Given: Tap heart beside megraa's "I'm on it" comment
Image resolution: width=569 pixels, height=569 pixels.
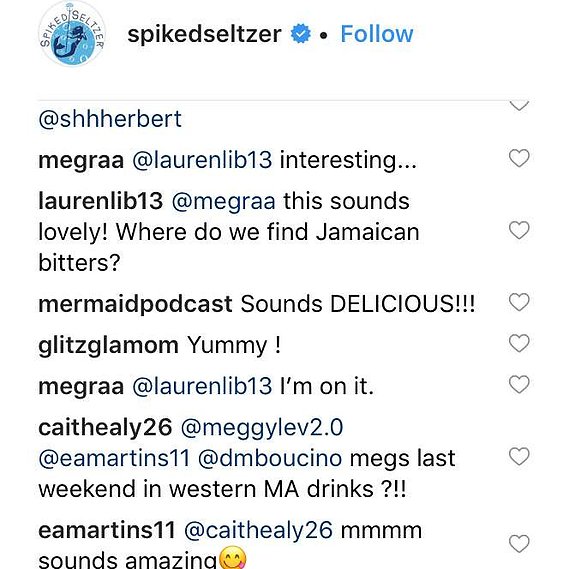Looking at the screenshot, I should coord(519,384).
